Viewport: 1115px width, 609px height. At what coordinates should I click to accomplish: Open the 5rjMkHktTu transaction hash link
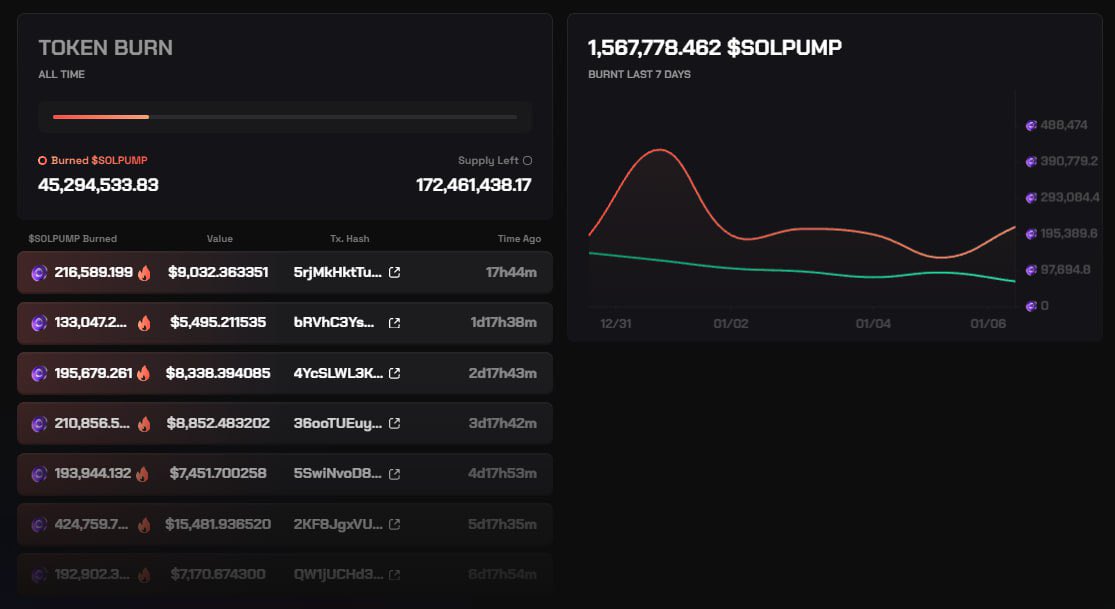coord(337,272)
